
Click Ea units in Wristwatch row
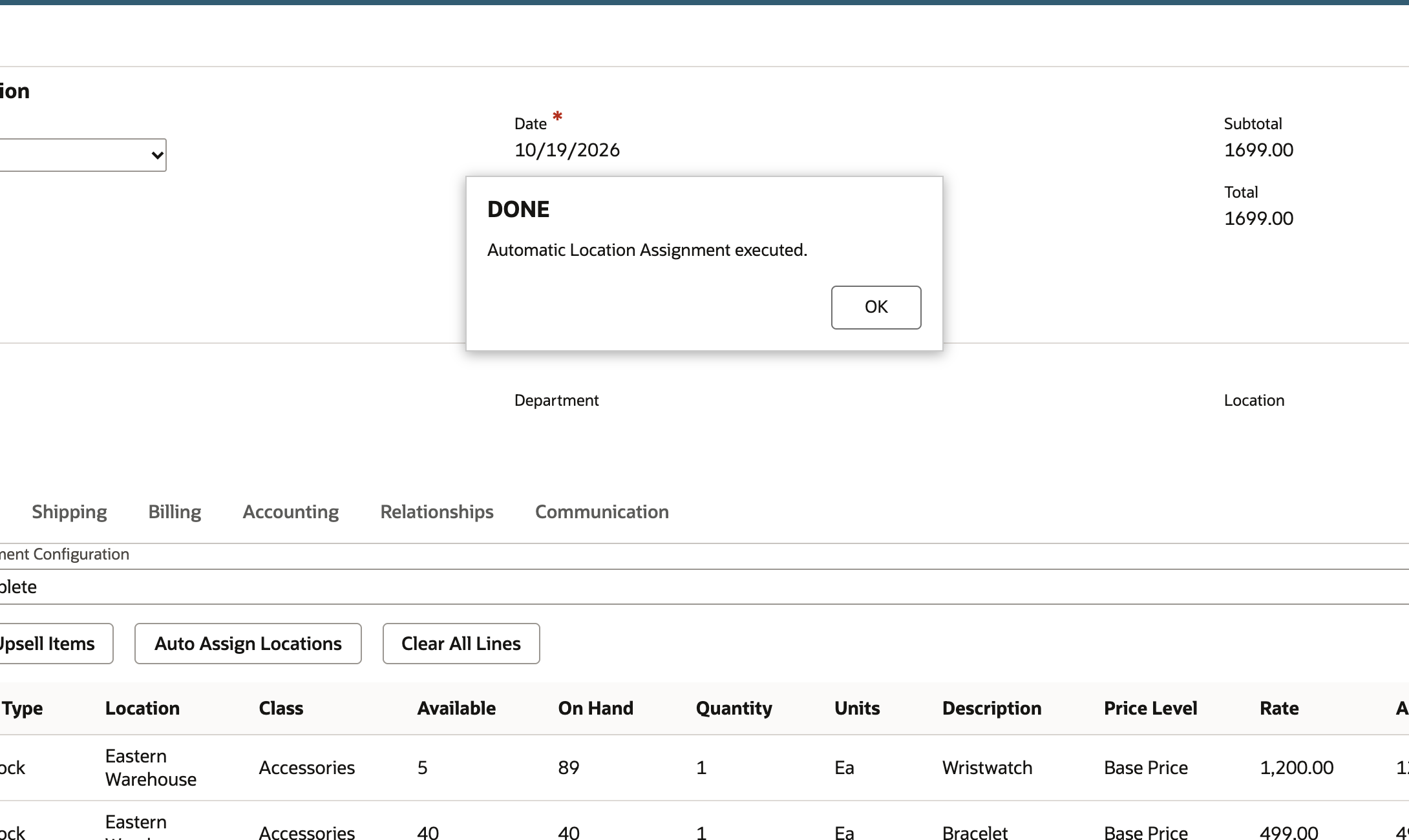coord(844,768)
